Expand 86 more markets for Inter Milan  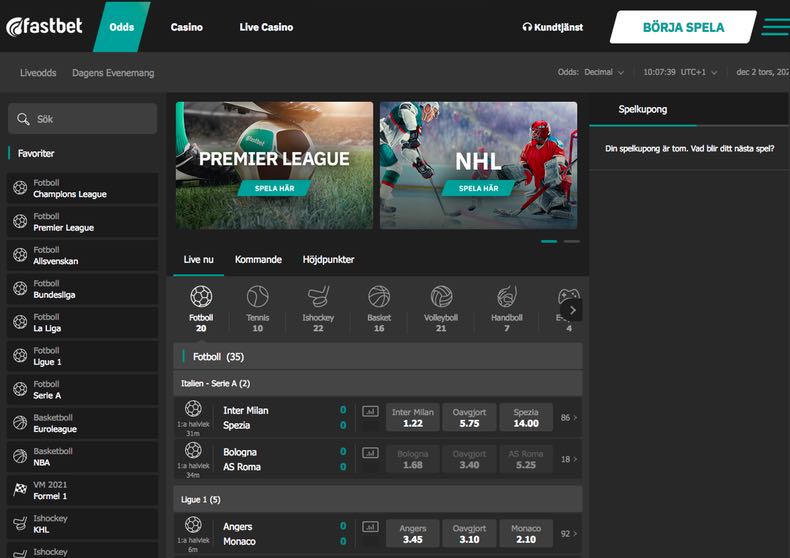point(569,417)
